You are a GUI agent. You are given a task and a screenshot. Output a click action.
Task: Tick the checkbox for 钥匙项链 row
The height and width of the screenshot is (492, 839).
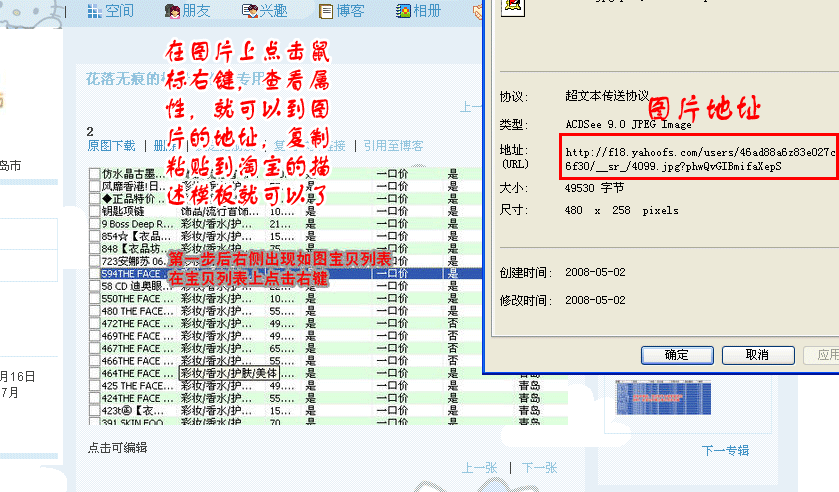click(95, 211)
